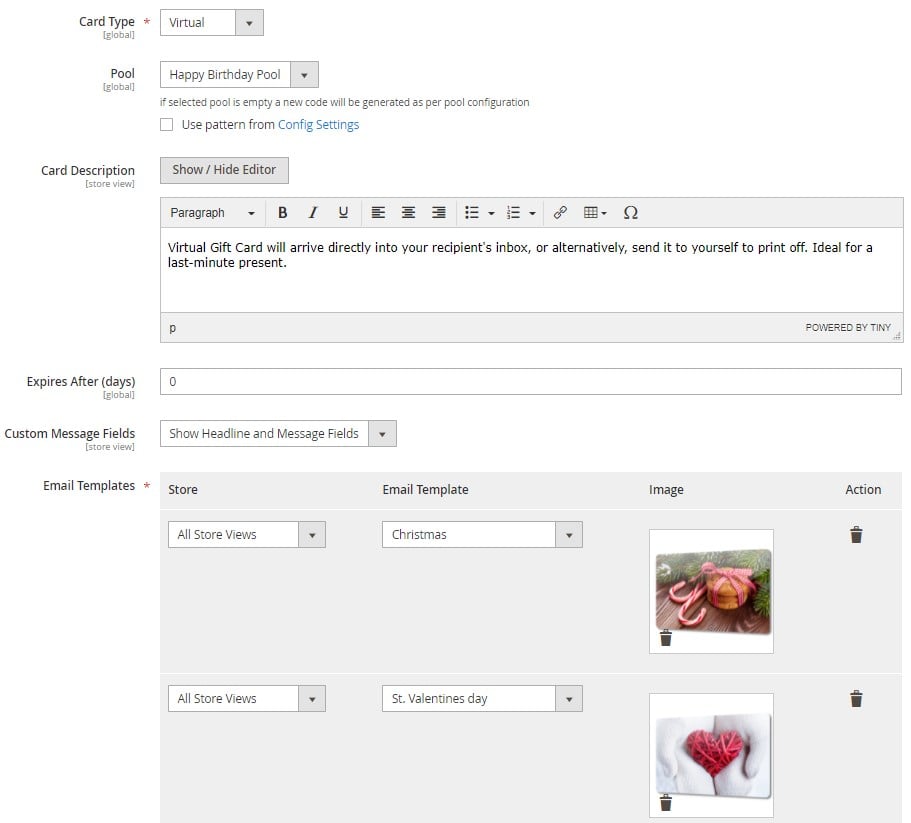Image resolution: width=911 pixels, height=823 pixels.
Task: Center align text in the editor
Action: pos(408,213)
